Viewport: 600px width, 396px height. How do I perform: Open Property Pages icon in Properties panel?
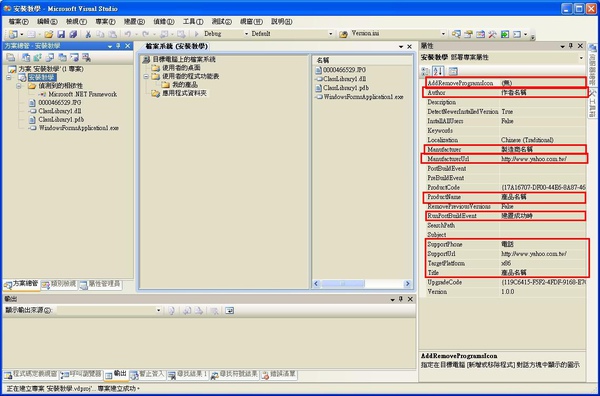[x=453, y=71]
